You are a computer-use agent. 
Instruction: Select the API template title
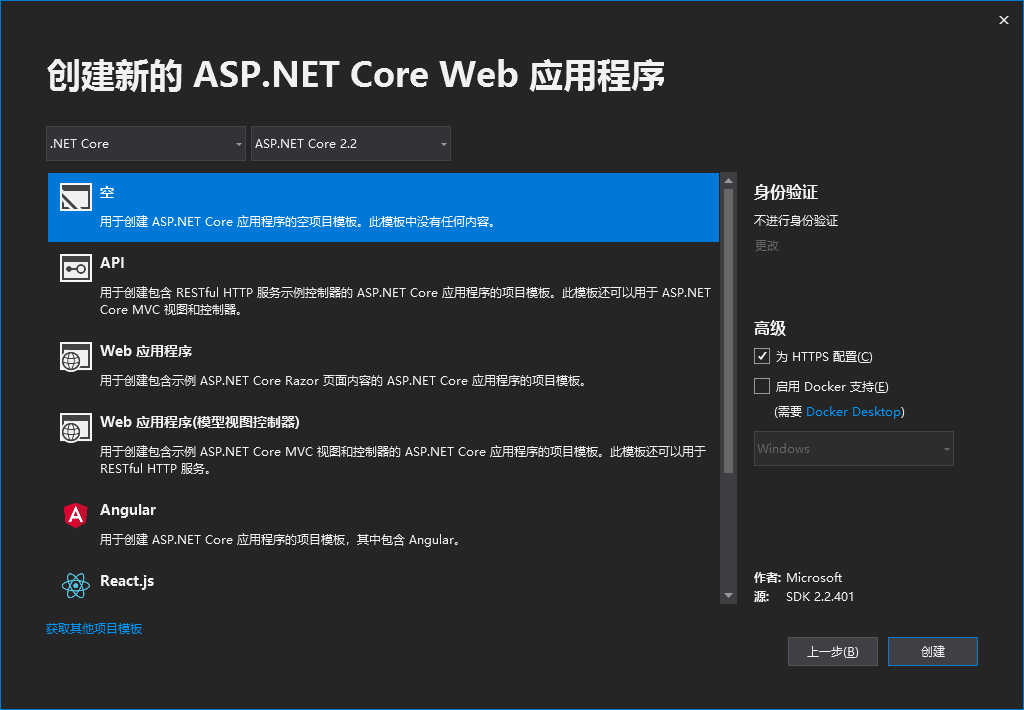click(112, 263)
